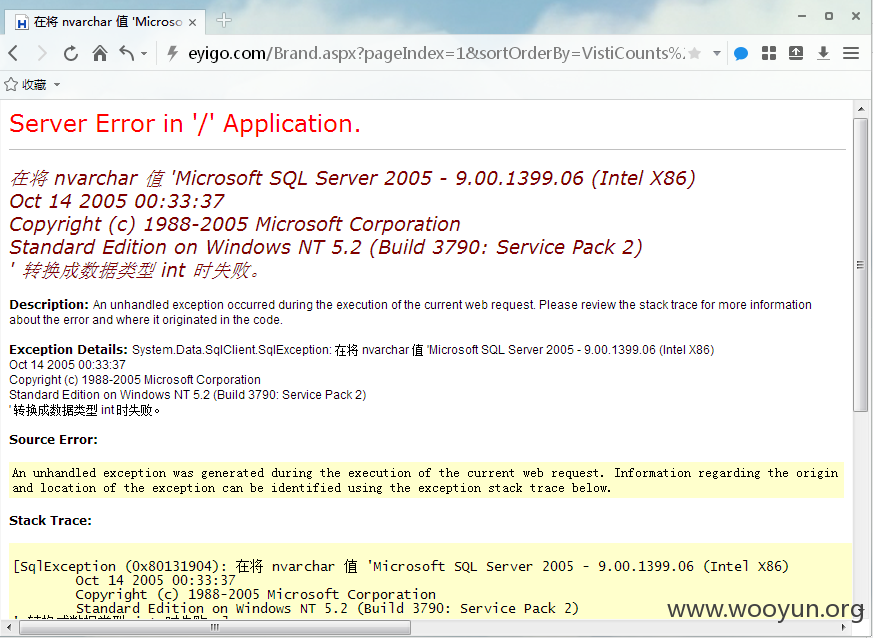
Task: Click the 'Stack Trace:' label
Action: (51, 521)
